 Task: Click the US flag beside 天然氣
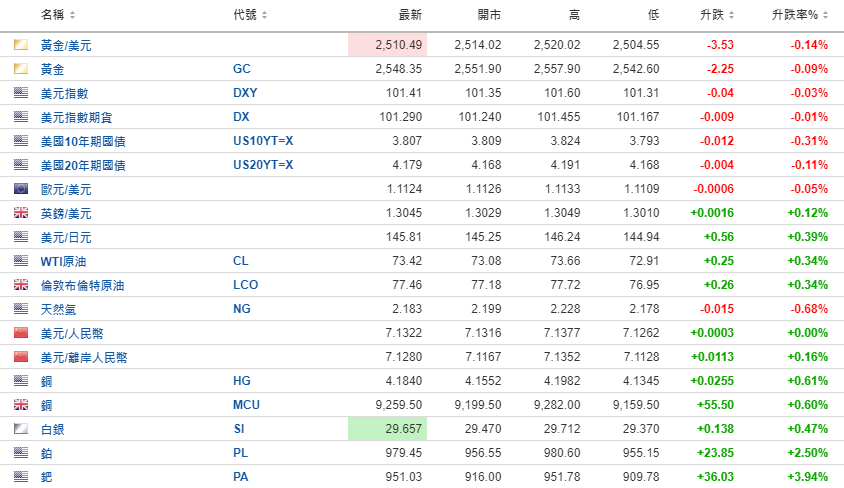[x=21, y=309]
